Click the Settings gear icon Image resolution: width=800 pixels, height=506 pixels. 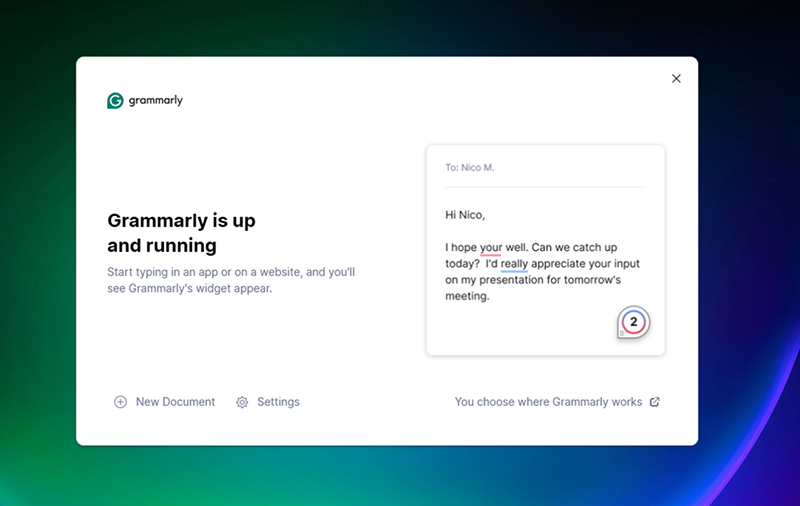[x=242, y=402]
